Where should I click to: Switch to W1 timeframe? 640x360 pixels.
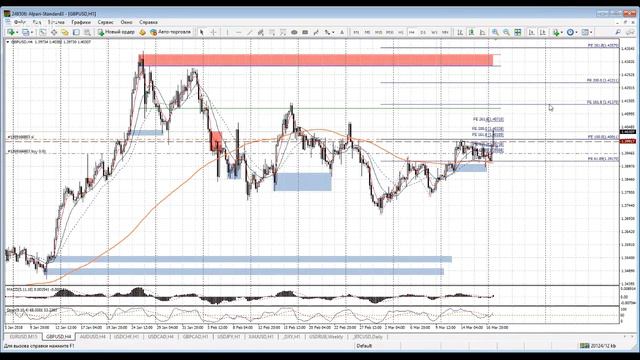[434, 32]
